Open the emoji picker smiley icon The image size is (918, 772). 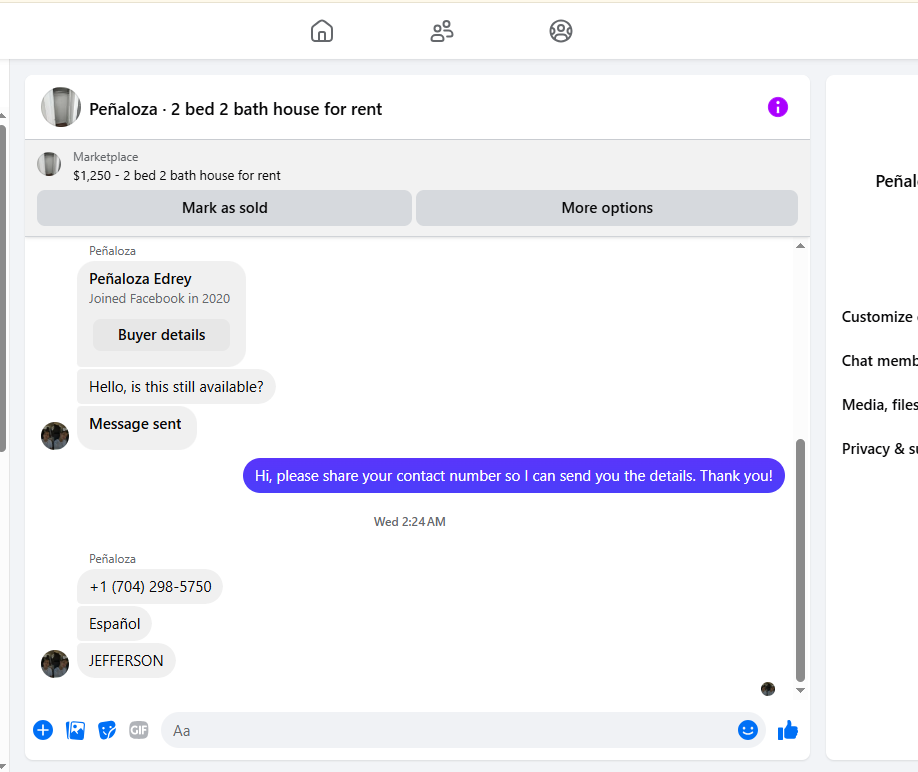(748, 730)
